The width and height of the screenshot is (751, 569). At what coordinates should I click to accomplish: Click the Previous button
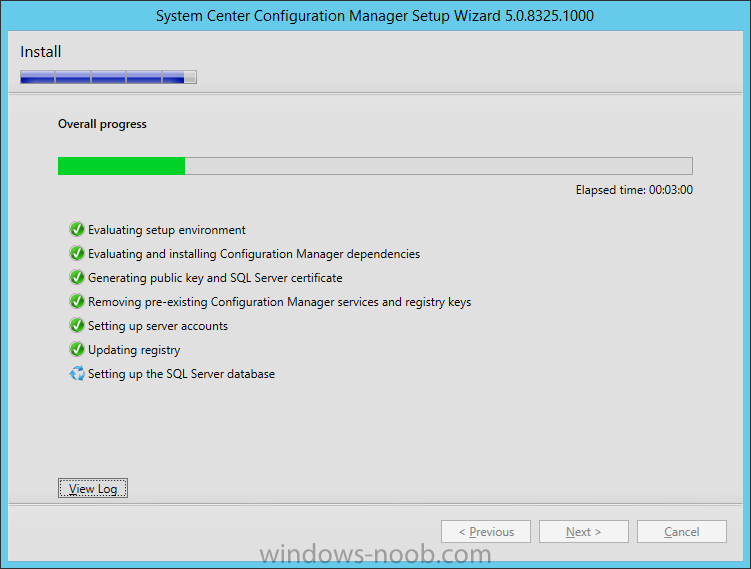tap(486, 532)
